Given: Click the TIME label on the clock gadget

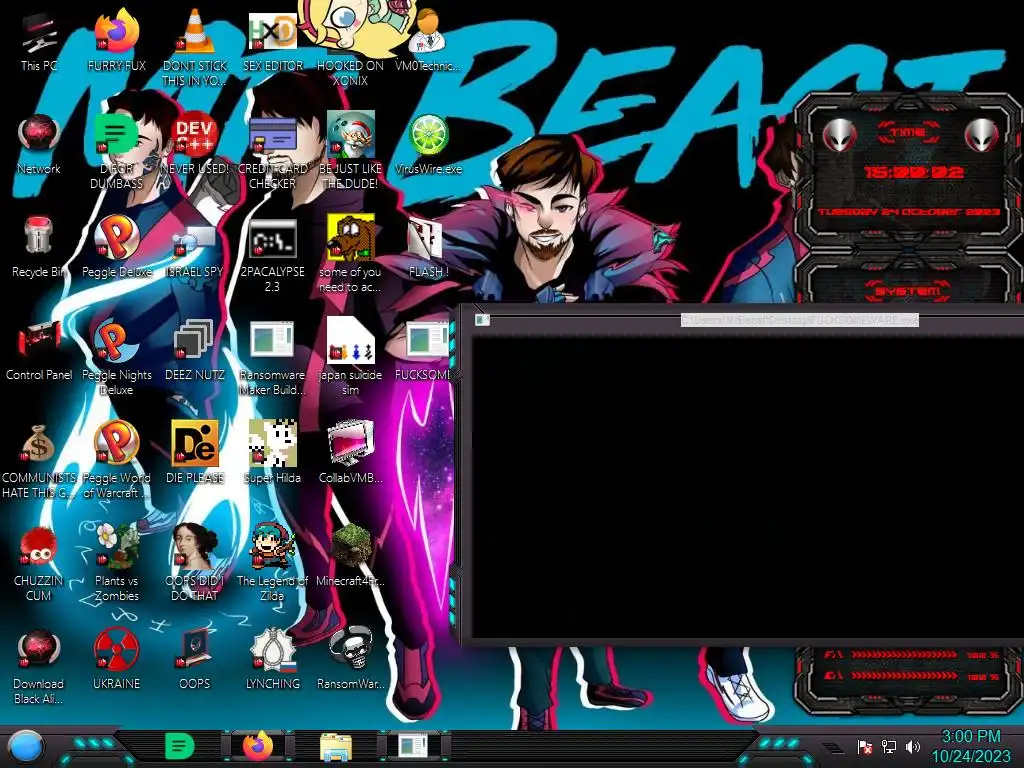Looking at the screenshot, I should click(x=908, y=133).
